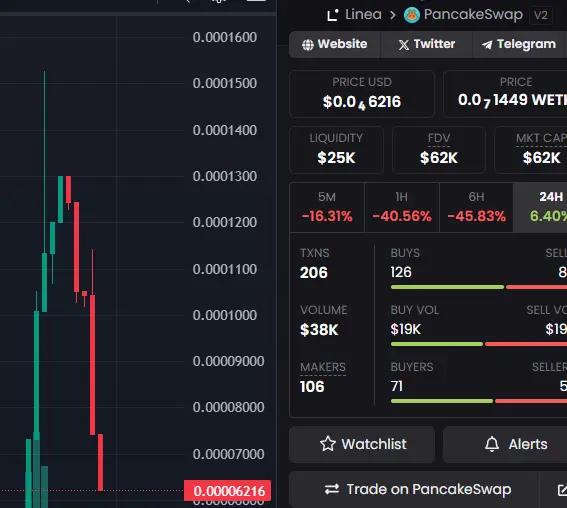Switch to the 24H timeframe tab
Viewport: 567px width, 508px height.
click(x=540, y=207)
